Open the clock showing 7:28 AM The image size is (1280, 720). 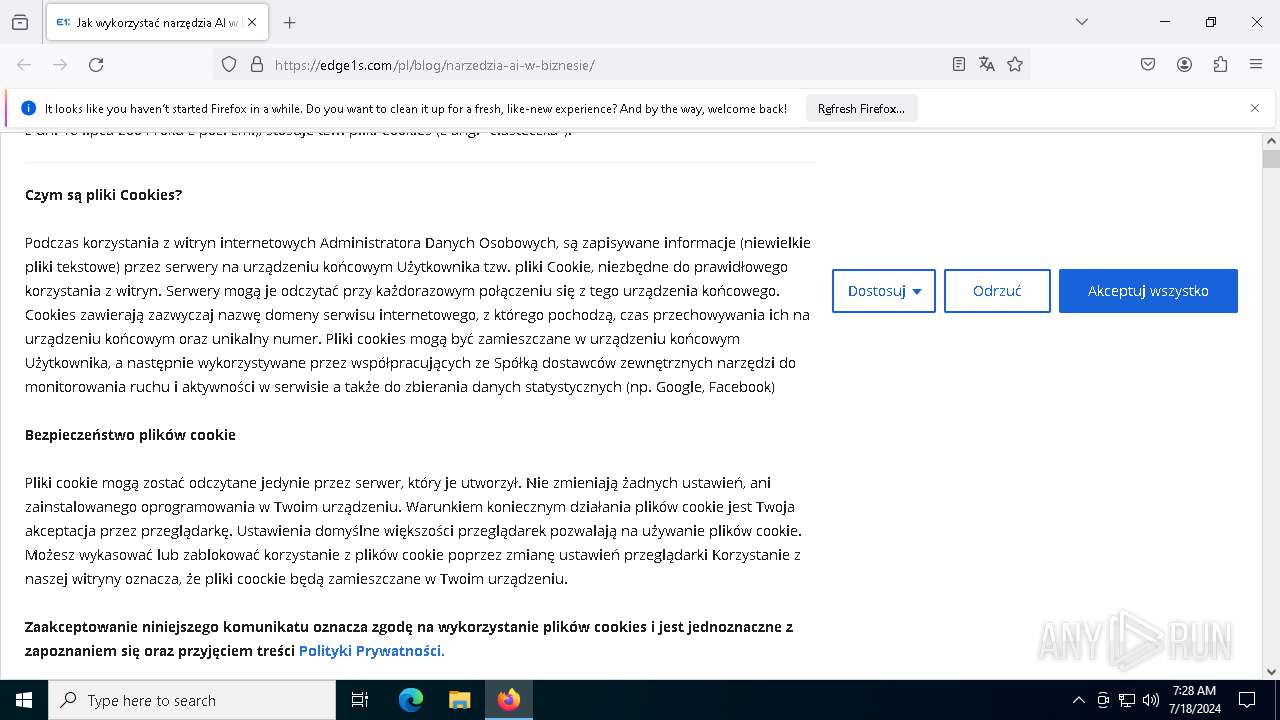pyautogui.click(x=1194, y=700)
